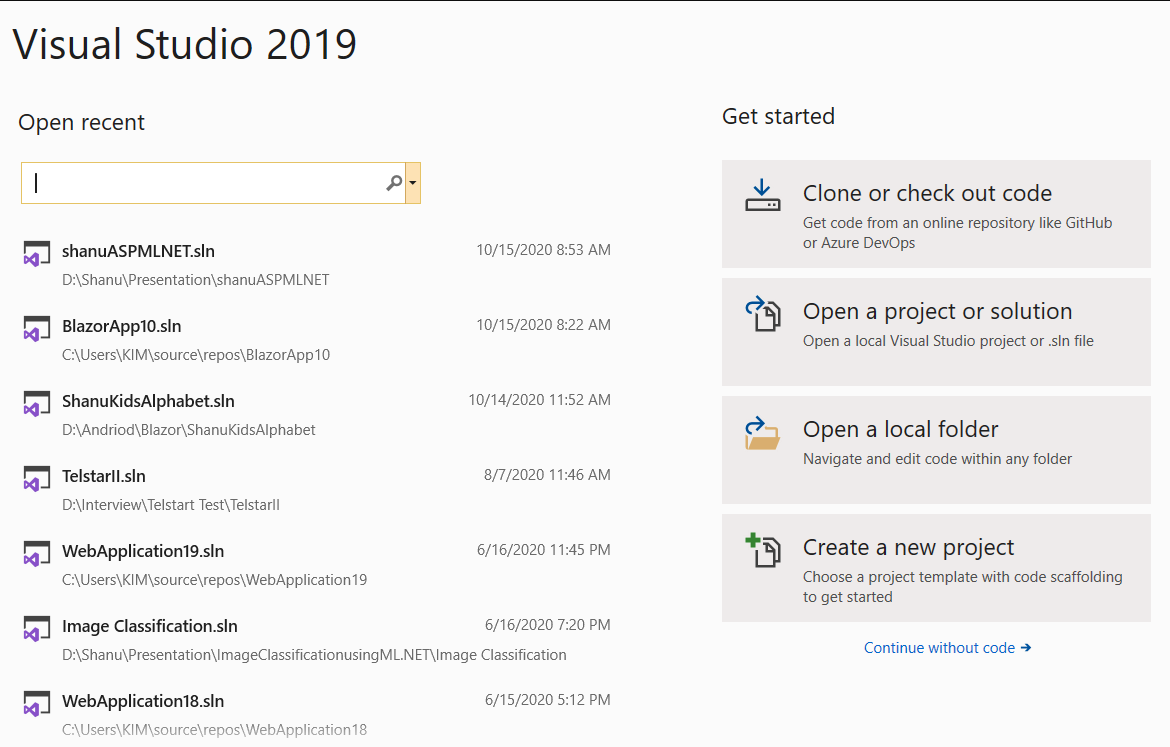Choose Open a project or solution
Screen dimensions: 1170x747
[936, 331]
